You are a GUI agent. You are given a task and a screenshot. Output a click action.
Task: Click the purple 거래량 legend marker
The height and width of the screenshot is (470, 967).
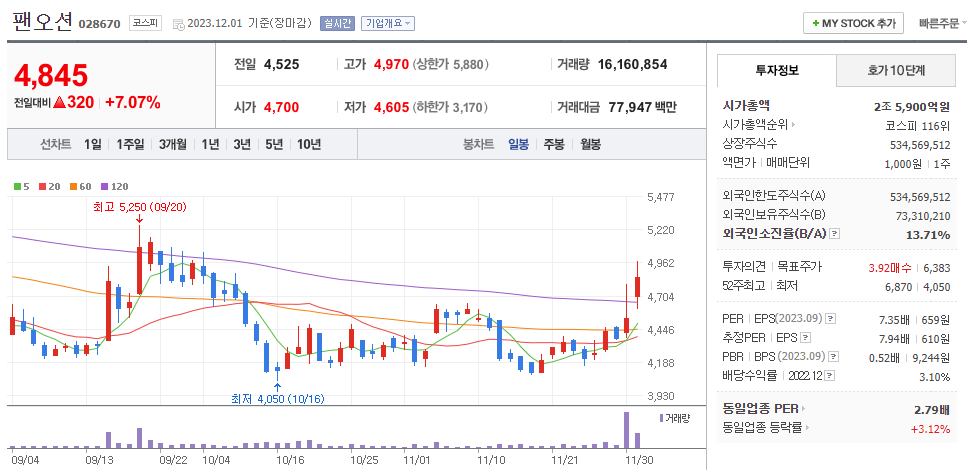(x=662, y=418)
